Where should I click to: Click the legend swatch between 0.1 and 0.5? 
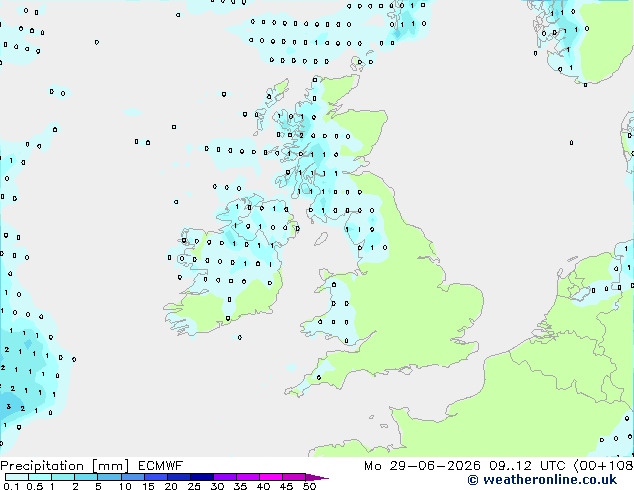(17, 477)
